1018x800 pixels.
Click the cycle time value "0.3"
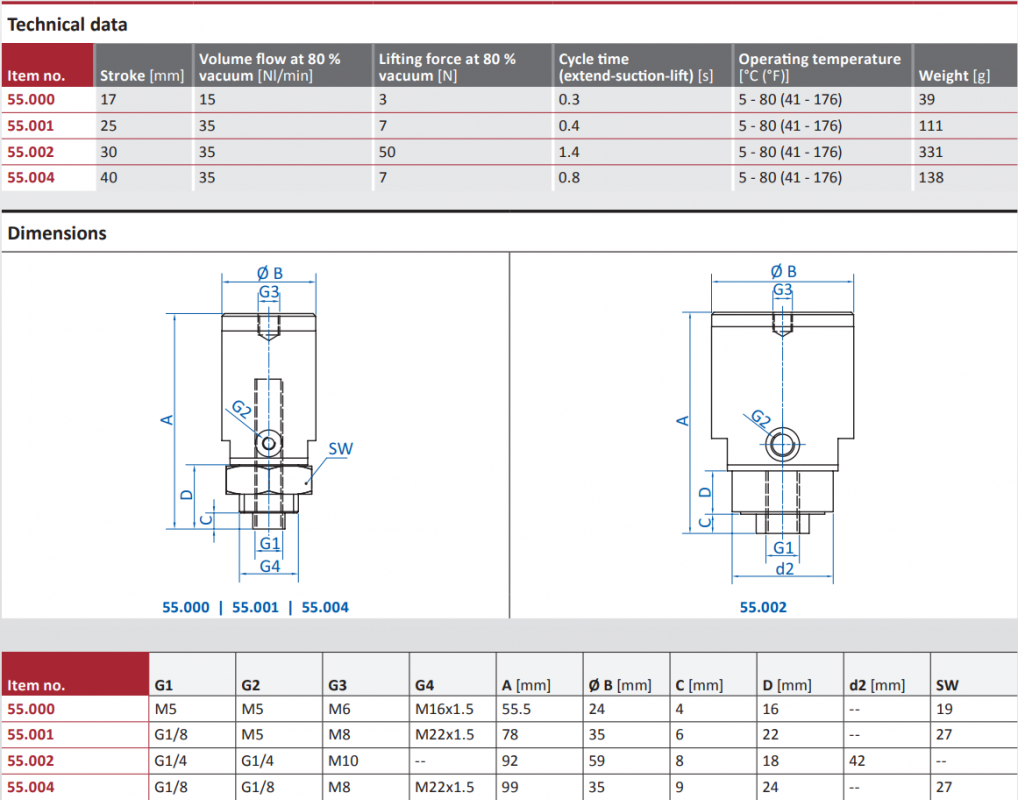tap(569, 99)
